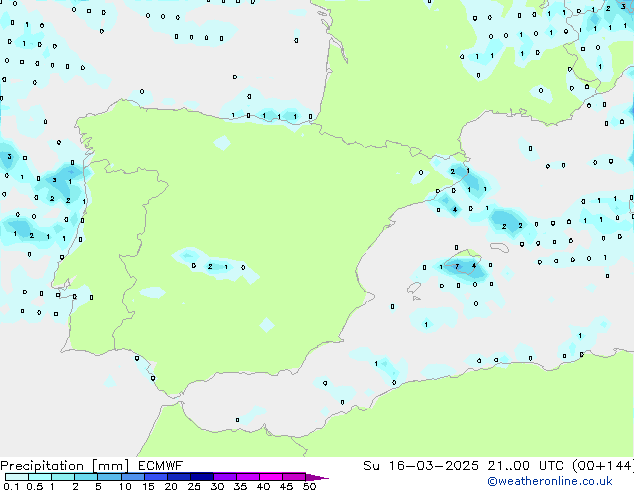This screenshot has width=634, height=490.
Task: Click the '10' legend scale label
Action: (125, 486)
